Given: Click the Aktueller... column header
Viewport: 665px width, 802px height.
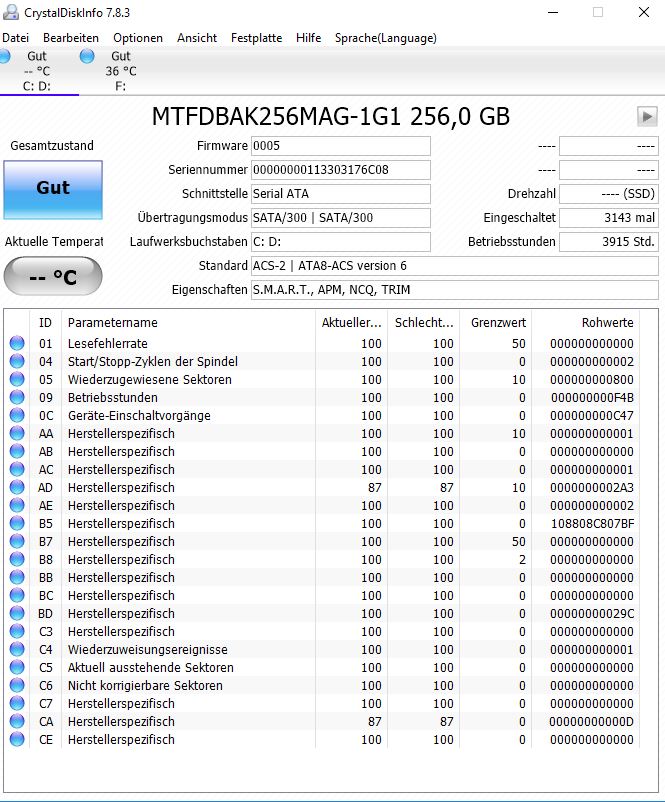Looking at the screenshot, I should click(351, 323).
